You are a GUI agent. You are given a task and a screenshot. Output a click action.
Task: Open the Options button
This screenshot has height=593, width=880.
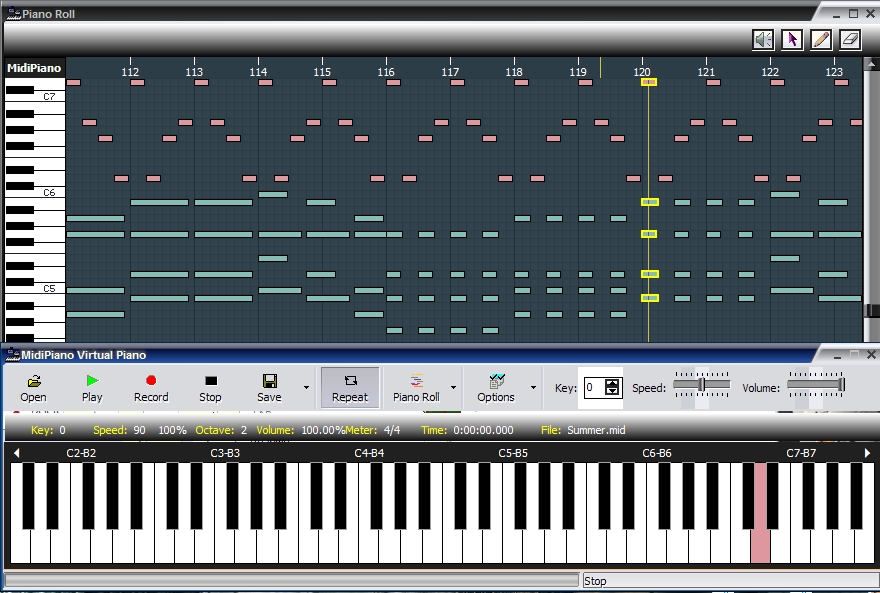(496, 388)
